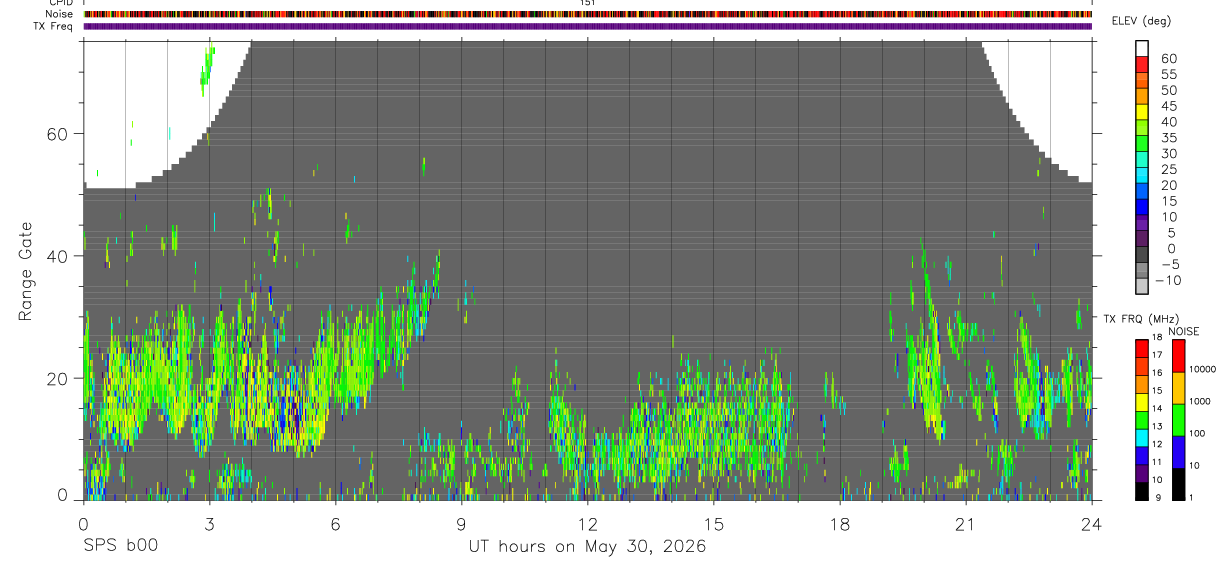The width and height of the screenshot is (1228, 567).
Task: Click the black 9–10 swatch in the TX FRQ legend
Action: tap(1142, 491)
